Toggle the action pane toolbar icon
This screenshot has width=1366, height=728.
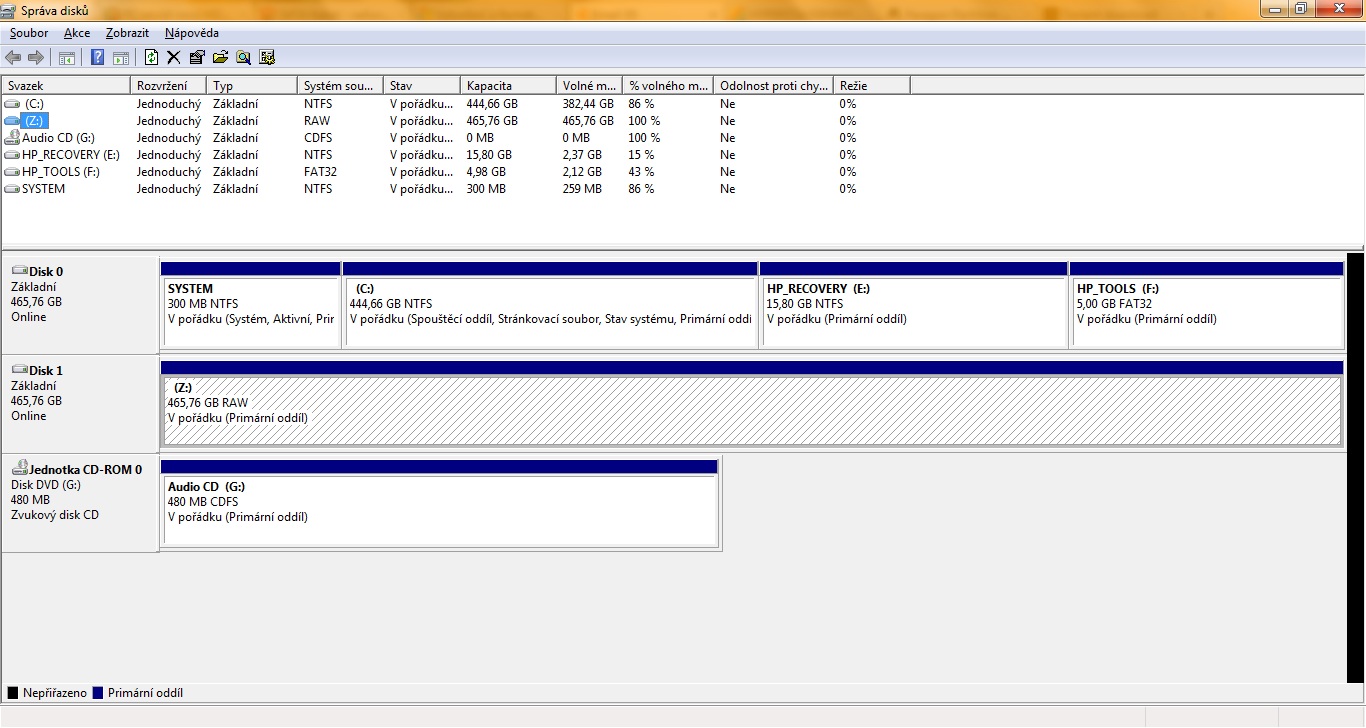120,58
